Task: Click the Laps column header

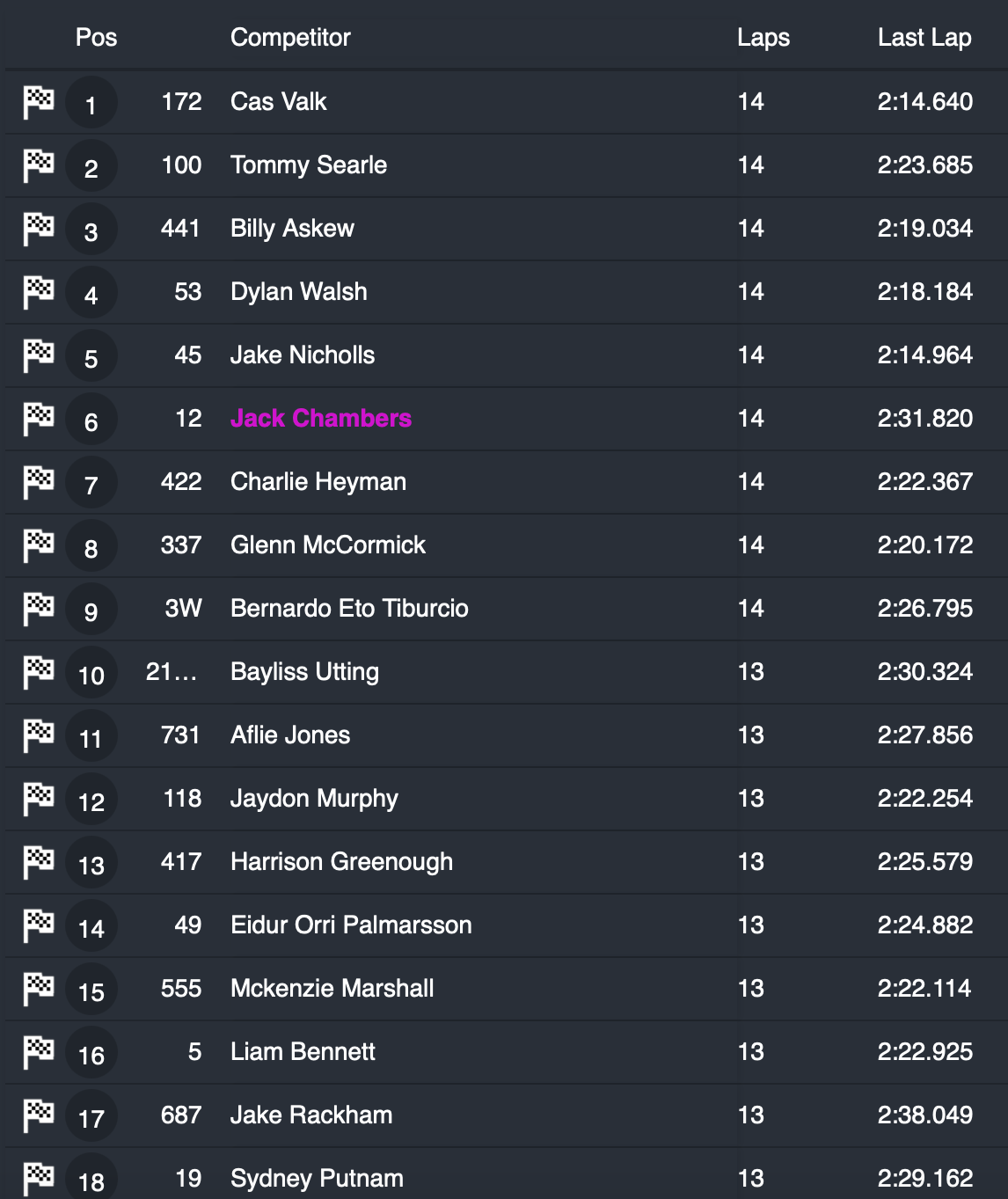Action: tap(763, 38)
